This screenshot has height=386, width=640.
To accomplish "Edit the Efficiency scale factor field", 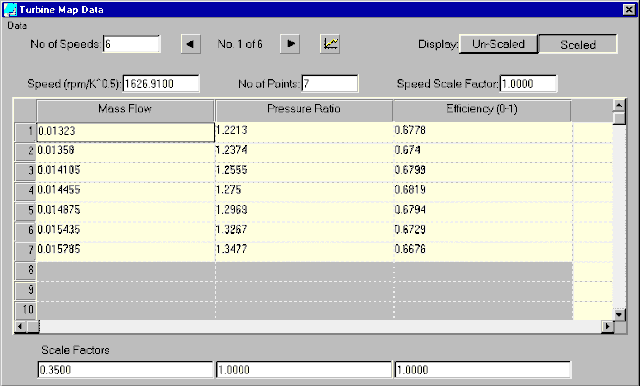I will (x=482, y=370).
